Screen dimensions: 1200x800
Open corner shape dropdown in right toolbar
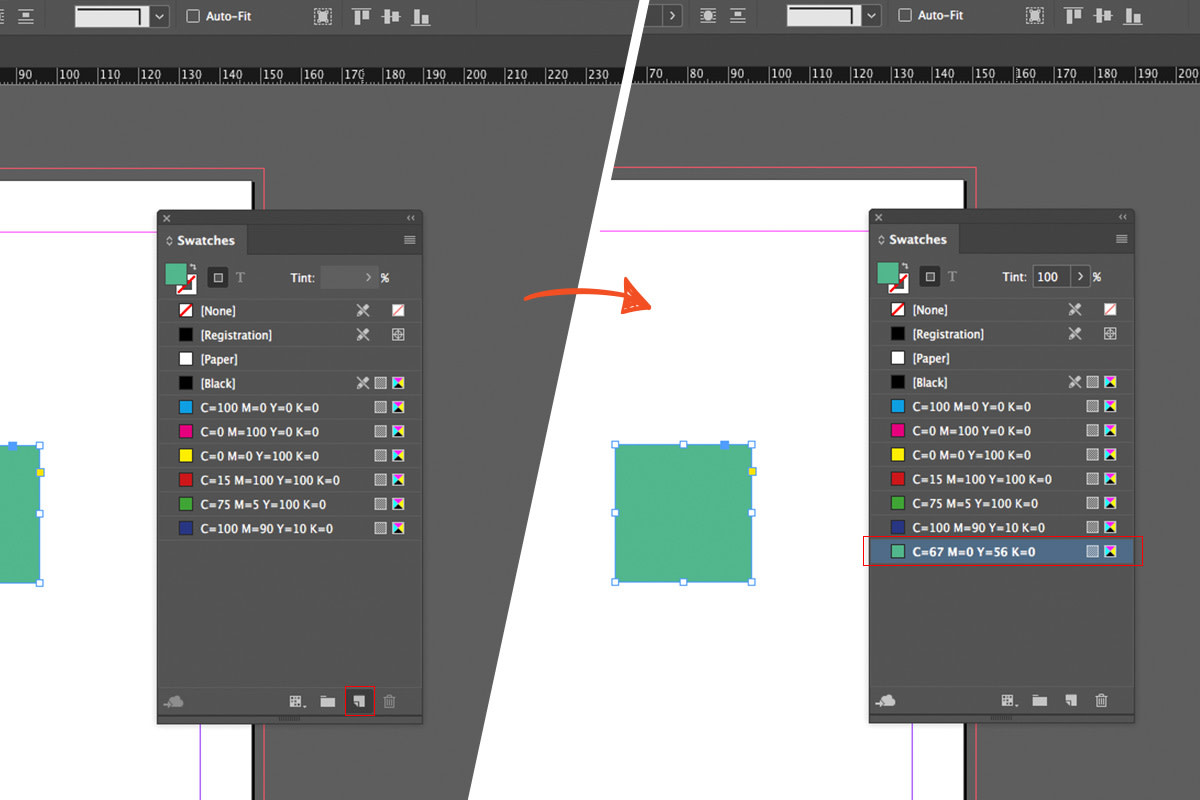coord(873,16)
